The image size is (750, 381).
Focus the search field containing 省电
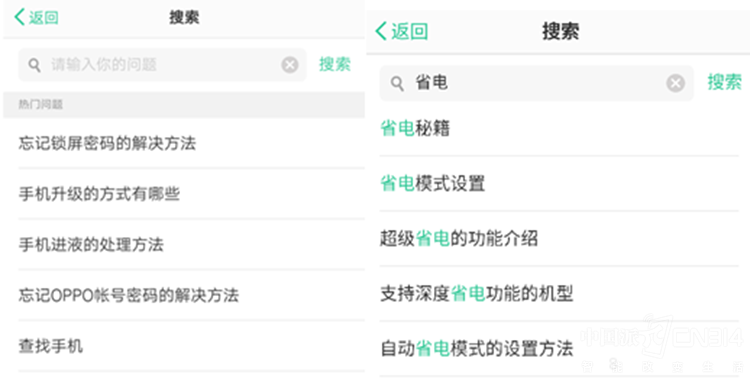[536, 83]
